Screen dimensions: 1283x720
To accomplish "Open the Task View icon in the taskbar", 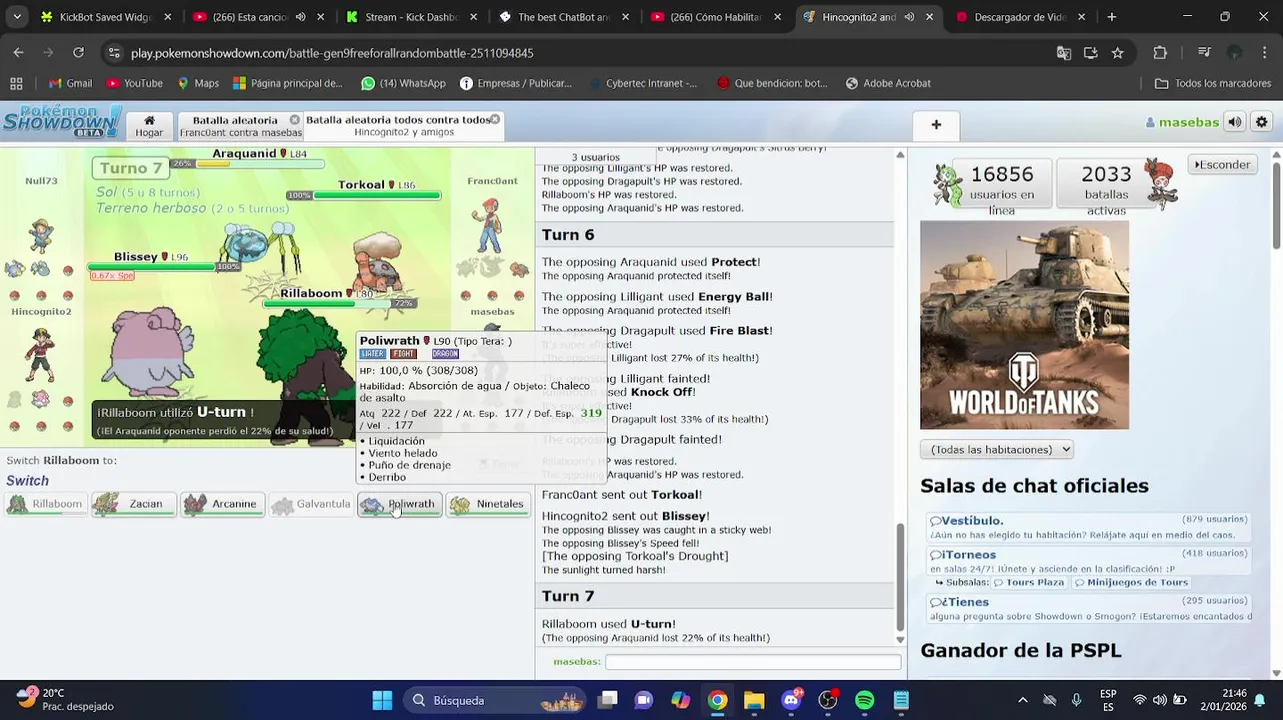I will [607, 700].
